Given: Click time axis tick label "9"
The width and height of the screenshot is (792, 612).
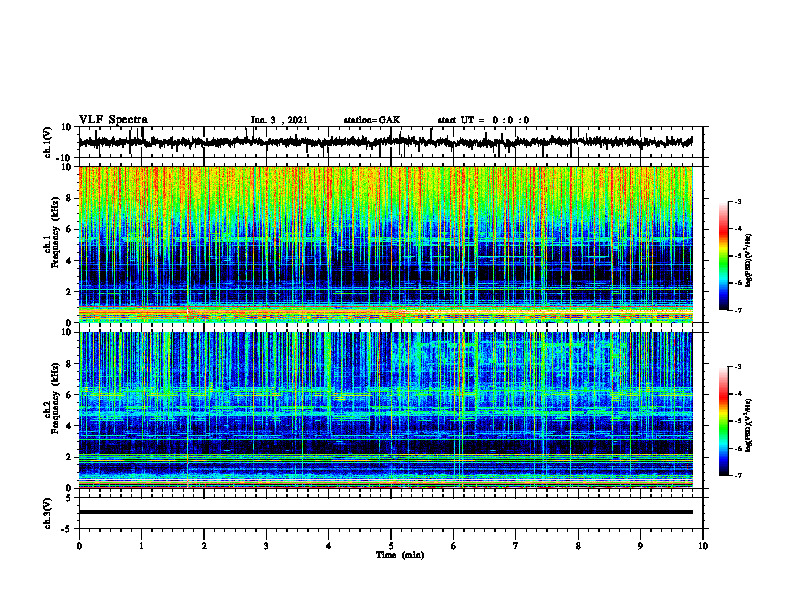Looking at the screenshot, I should coord(640,546).
